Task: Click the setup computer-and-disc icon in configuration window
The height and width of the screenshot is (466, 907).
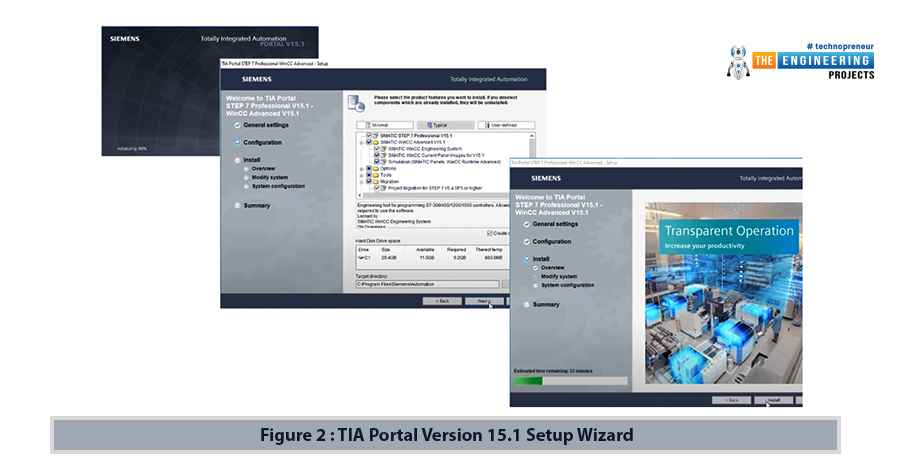Action: click(x=356, y=103)
